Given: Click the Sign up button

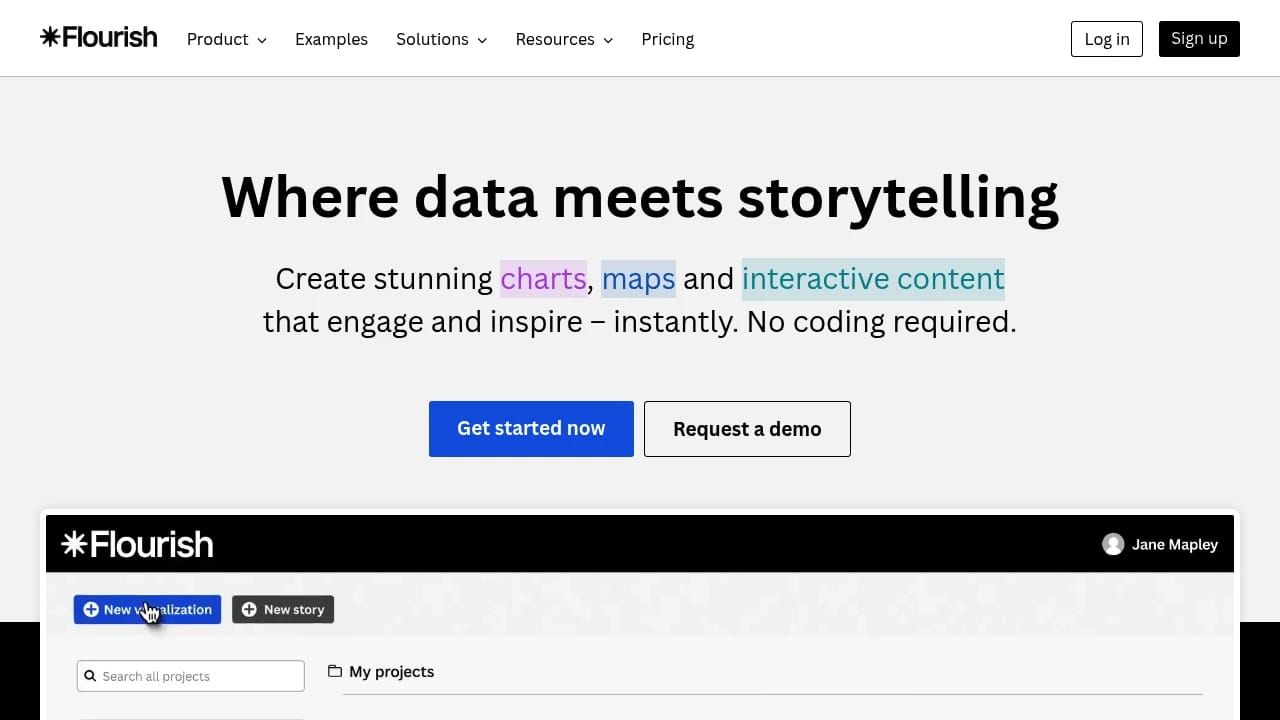Looking at the screenshot, I should pyautogui.click(x=1199, y=39).
